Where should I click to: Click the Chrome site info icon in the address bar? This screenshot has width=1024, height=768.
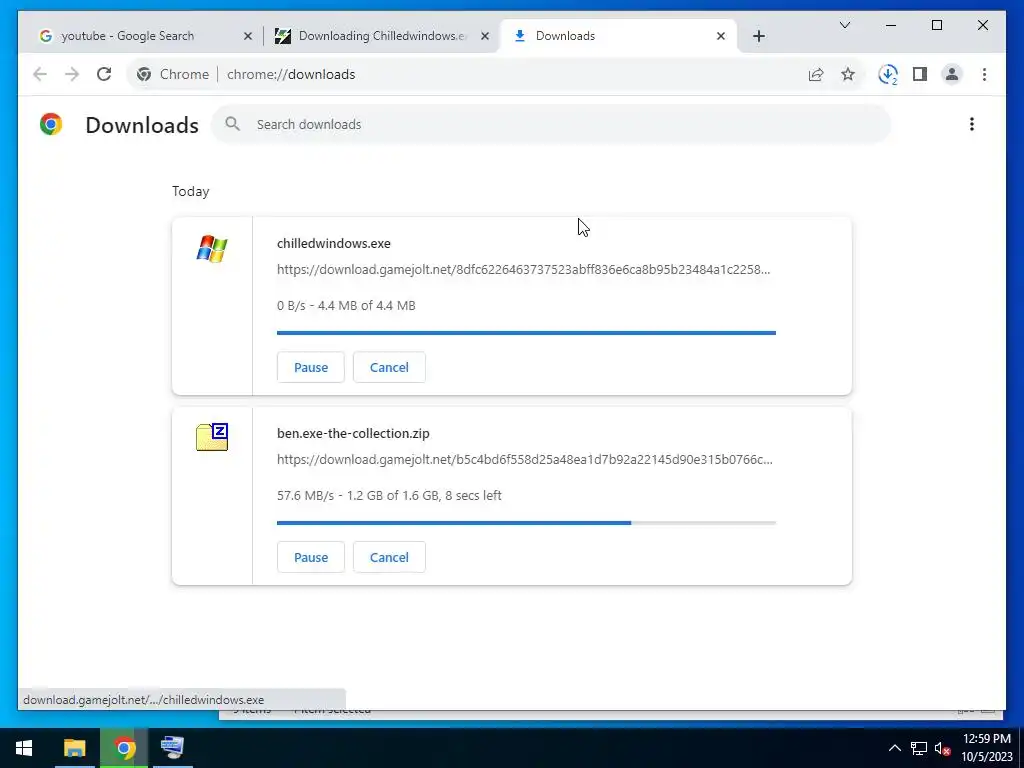144,74
